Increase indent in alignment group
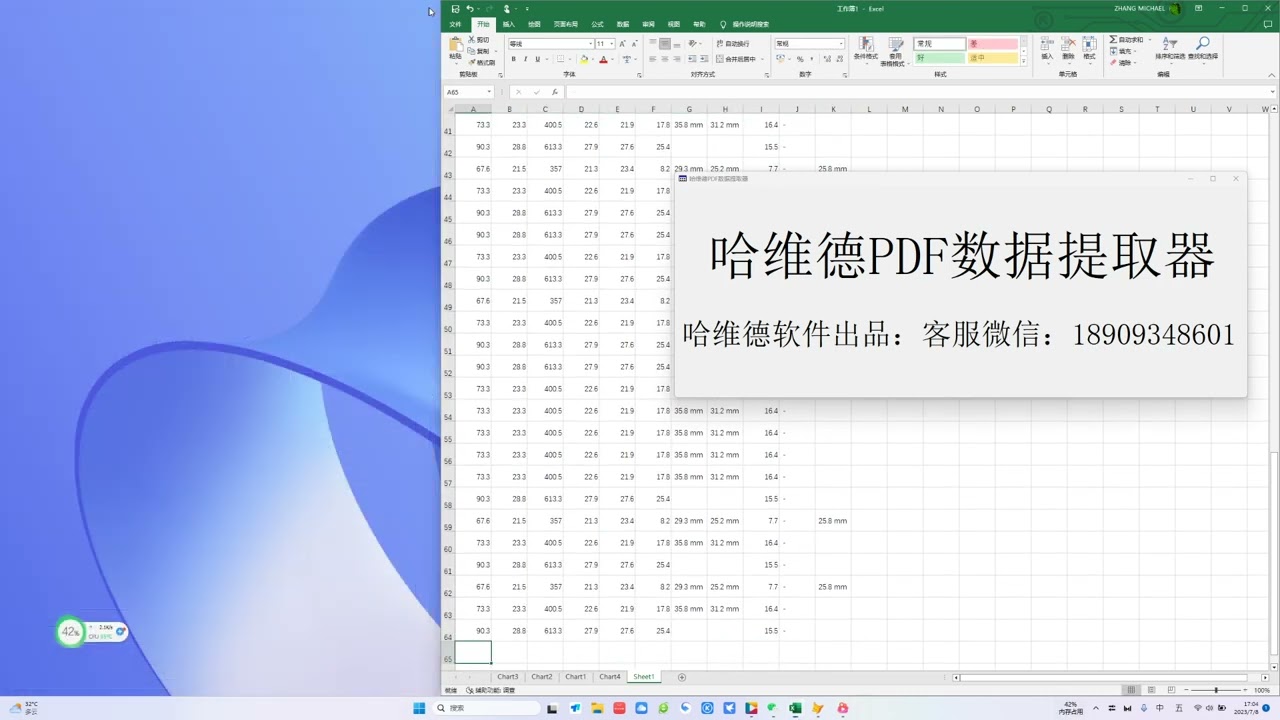The image size is (1280, 720). (x=704, y=59)
